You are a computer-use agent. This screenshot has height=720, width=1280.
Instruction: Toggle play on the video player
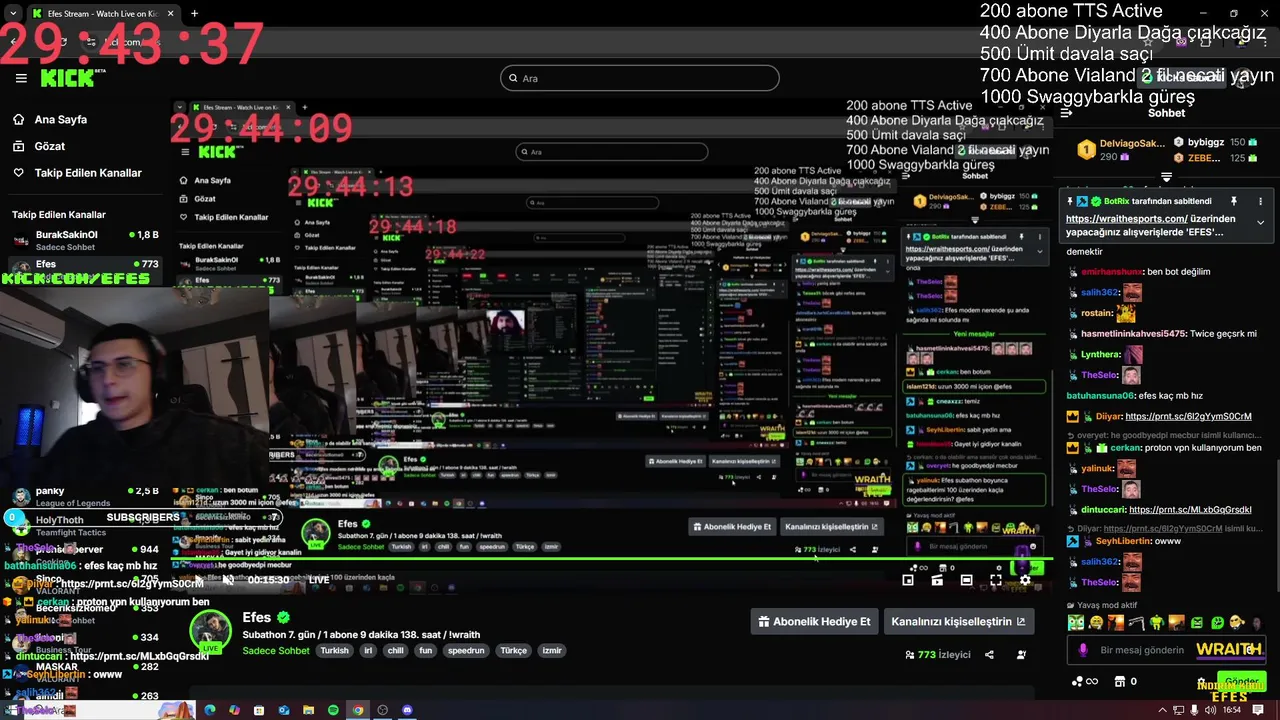coord(198,580)
